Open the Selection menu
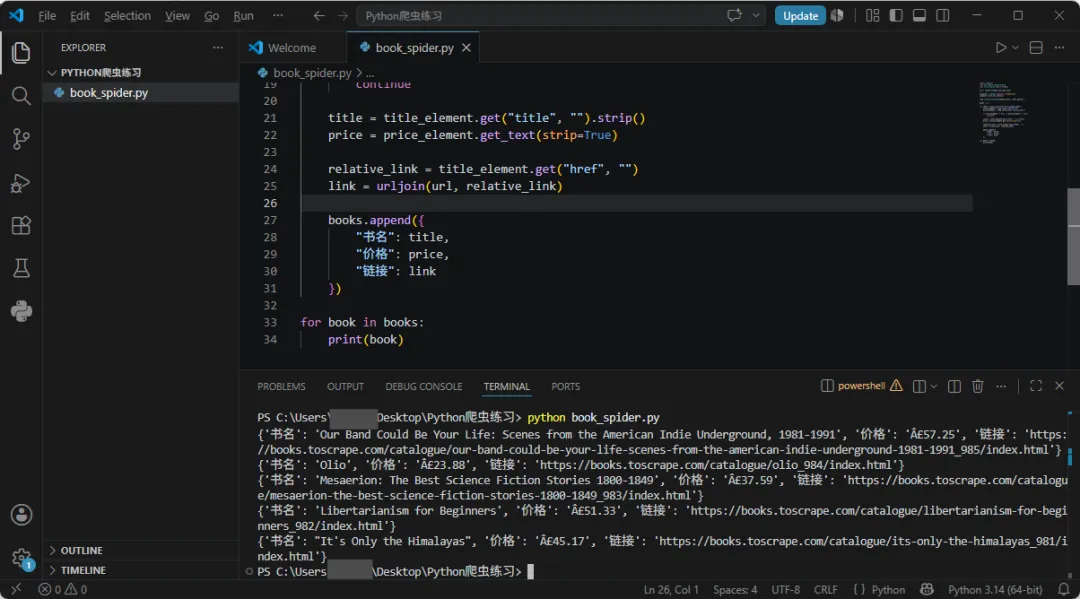 click(x=127, y=15)
